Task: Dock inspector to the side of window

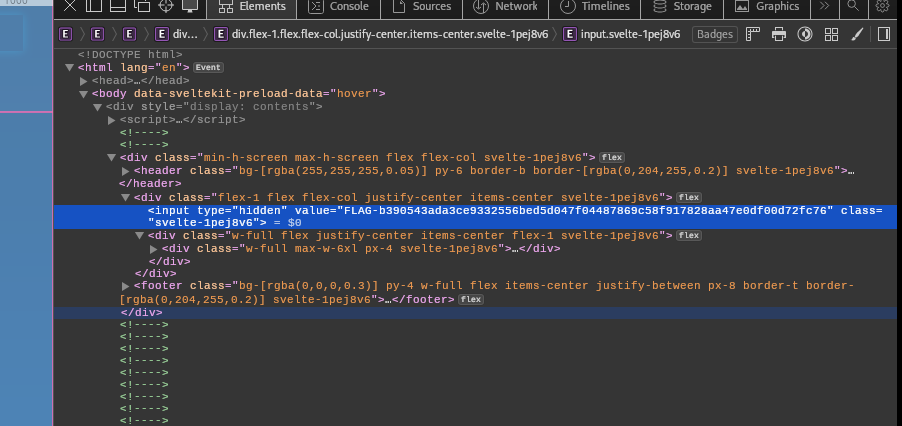Action: [x=94, y=6]
